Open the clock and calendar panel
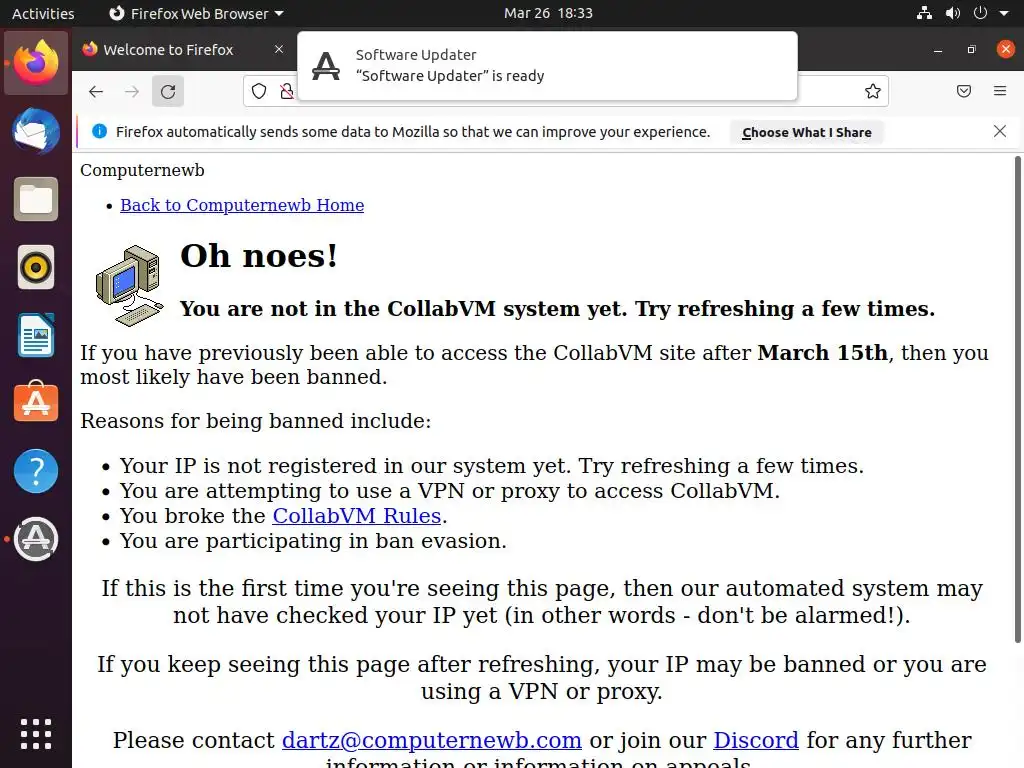1024x768 pixels. tap(548, 13)
